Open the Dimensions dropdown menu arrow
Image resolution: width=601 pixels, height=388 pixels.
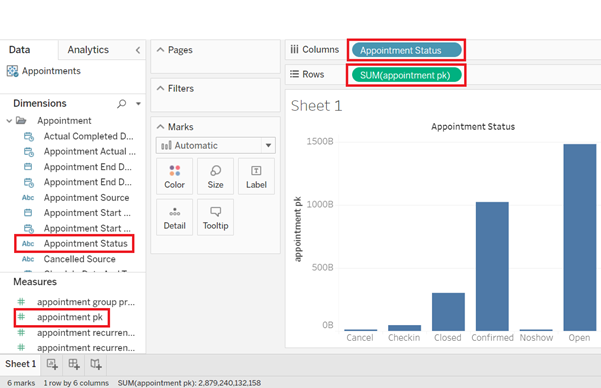[138, 104]
